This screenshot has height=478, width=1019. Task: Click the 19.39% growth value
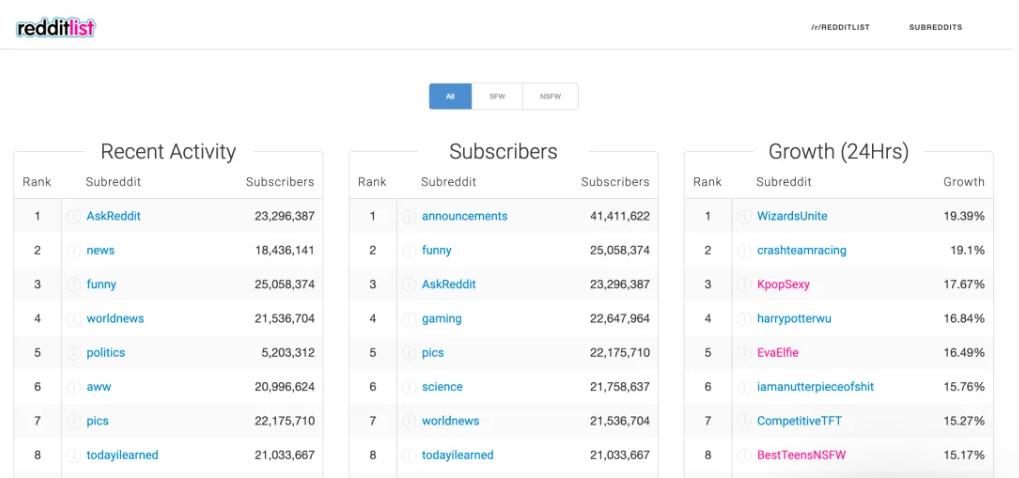click(964, 216)
